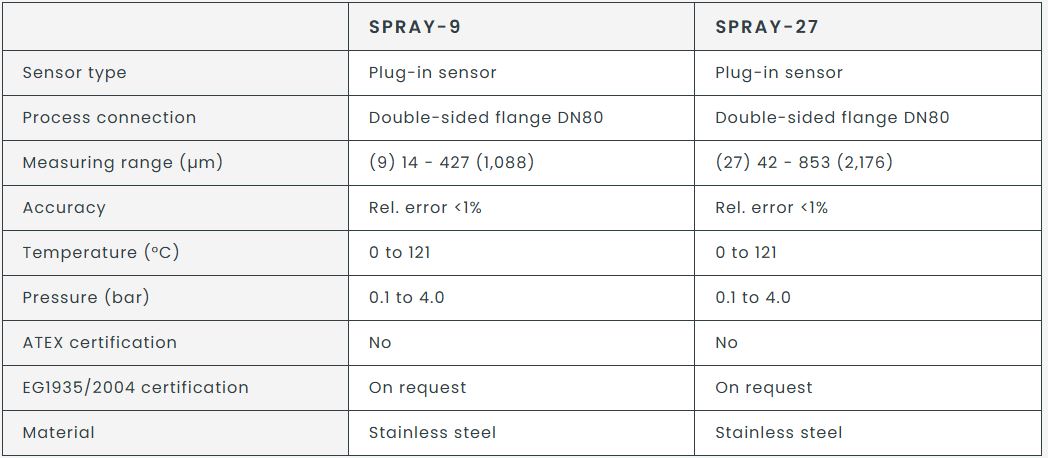
Task: Click Rel. error <1% in SPRAY-9 column
Action: coord(424,208)
